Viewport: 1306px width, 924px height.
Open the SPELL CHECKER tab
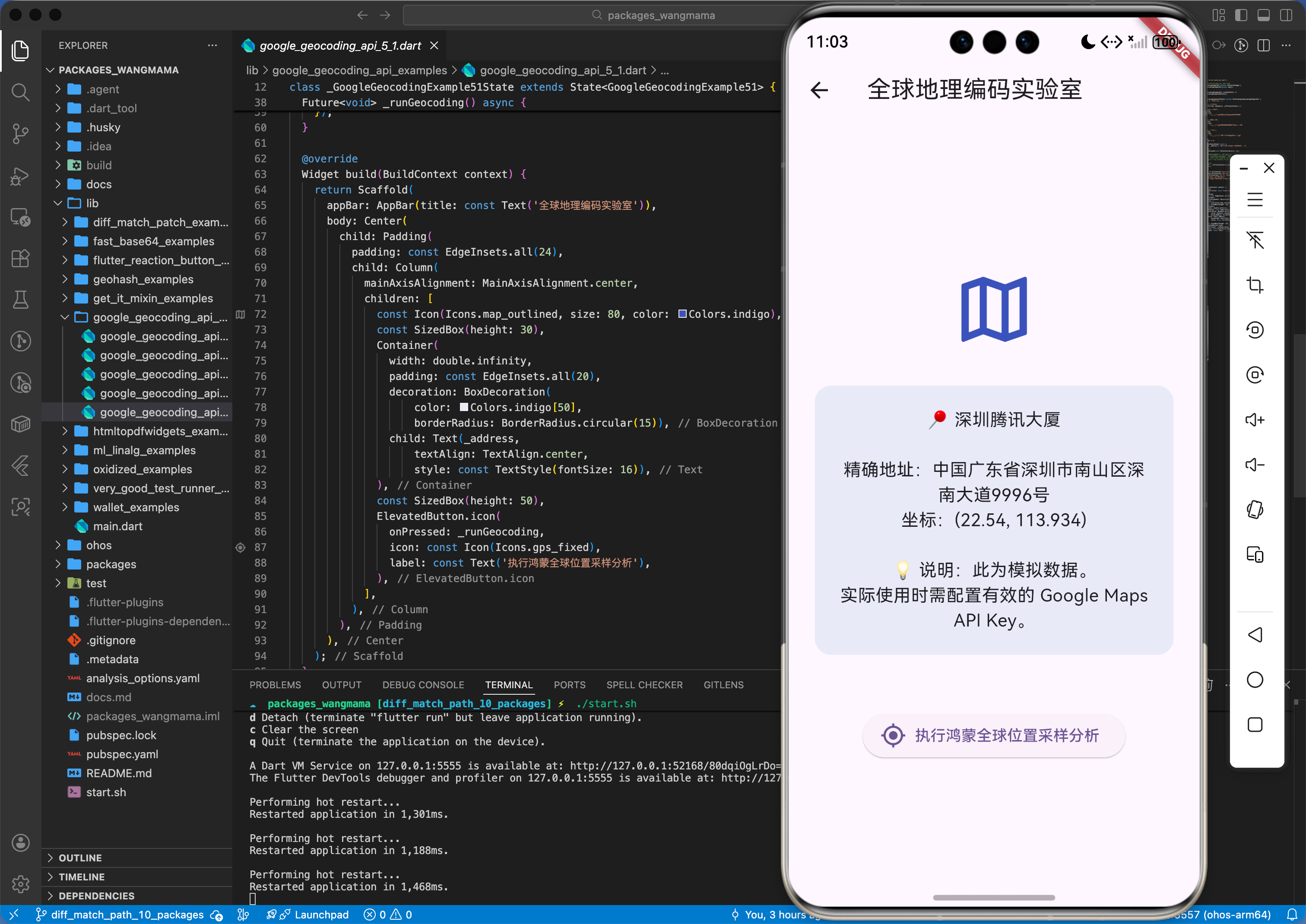click(x=644, y=684)
